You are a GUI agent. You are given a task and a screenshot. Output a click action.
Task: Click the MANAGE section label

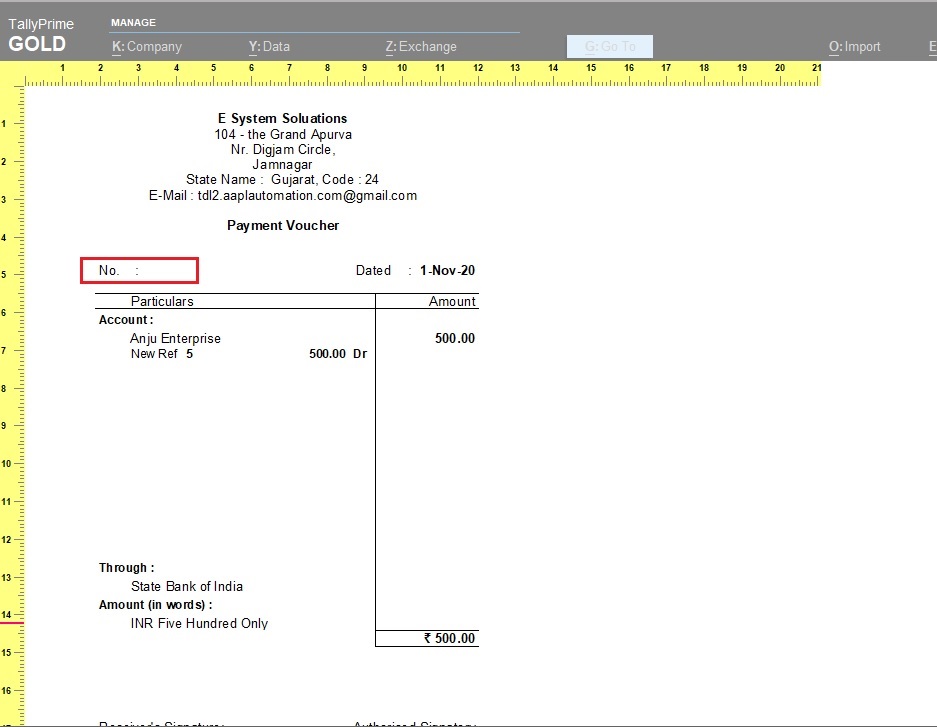click(133, 22)
